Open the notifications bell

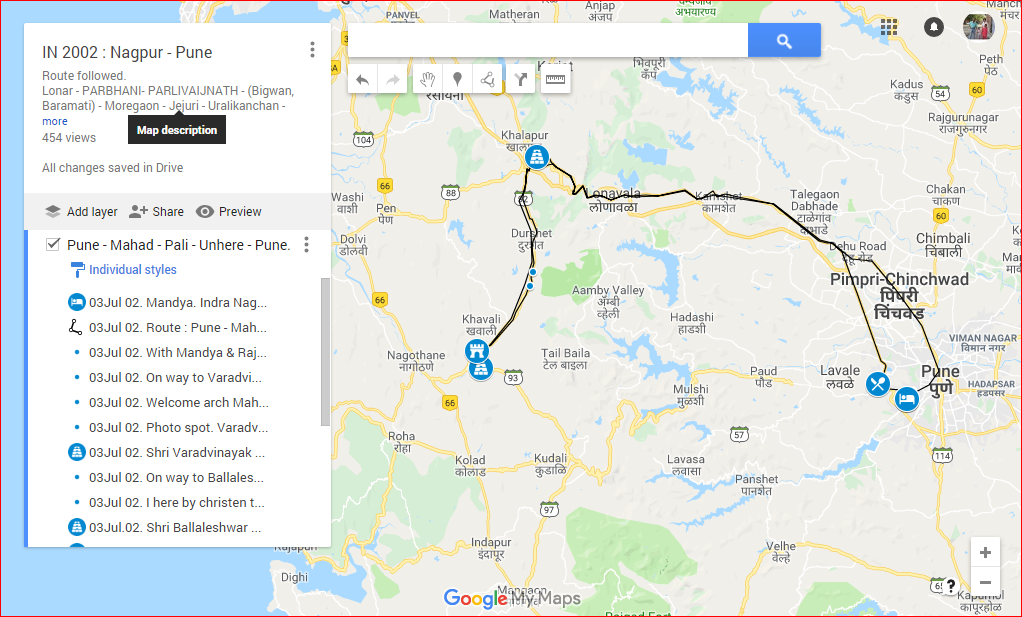(934, 27)
